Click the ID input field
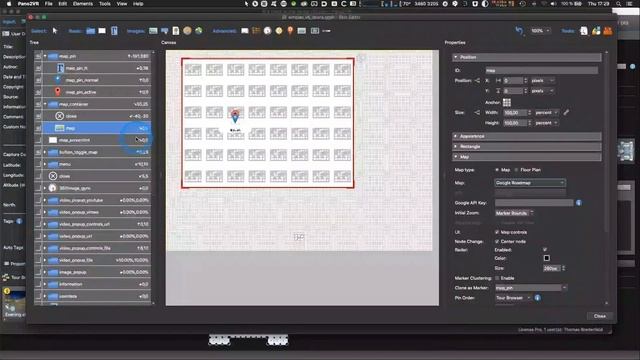 click(542, 71)
